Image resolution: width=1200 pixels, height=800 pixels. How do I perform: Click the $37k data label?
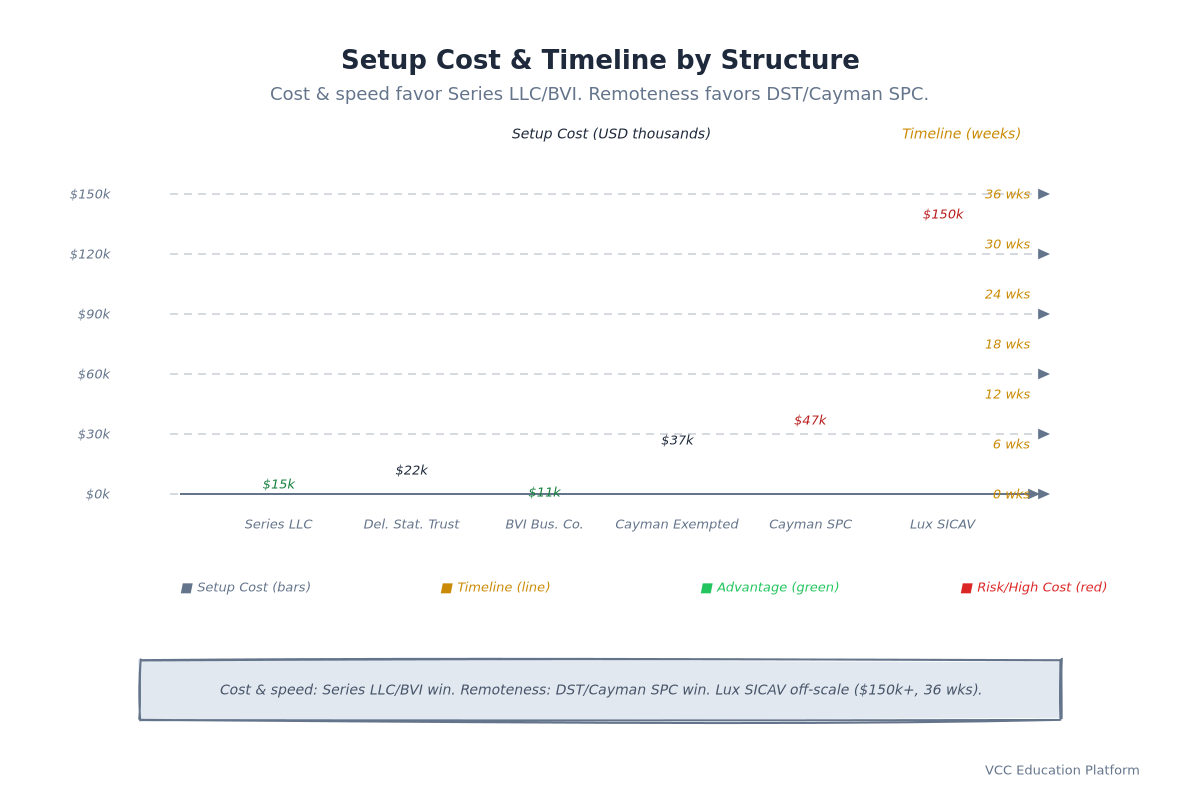[677, 440]
